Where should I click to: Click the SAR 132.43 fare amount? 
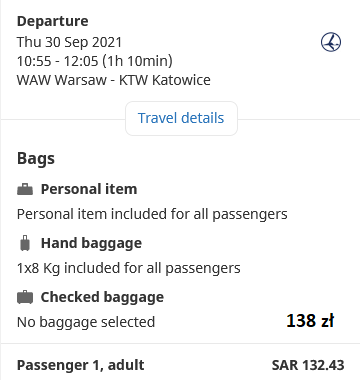(308, 365)
